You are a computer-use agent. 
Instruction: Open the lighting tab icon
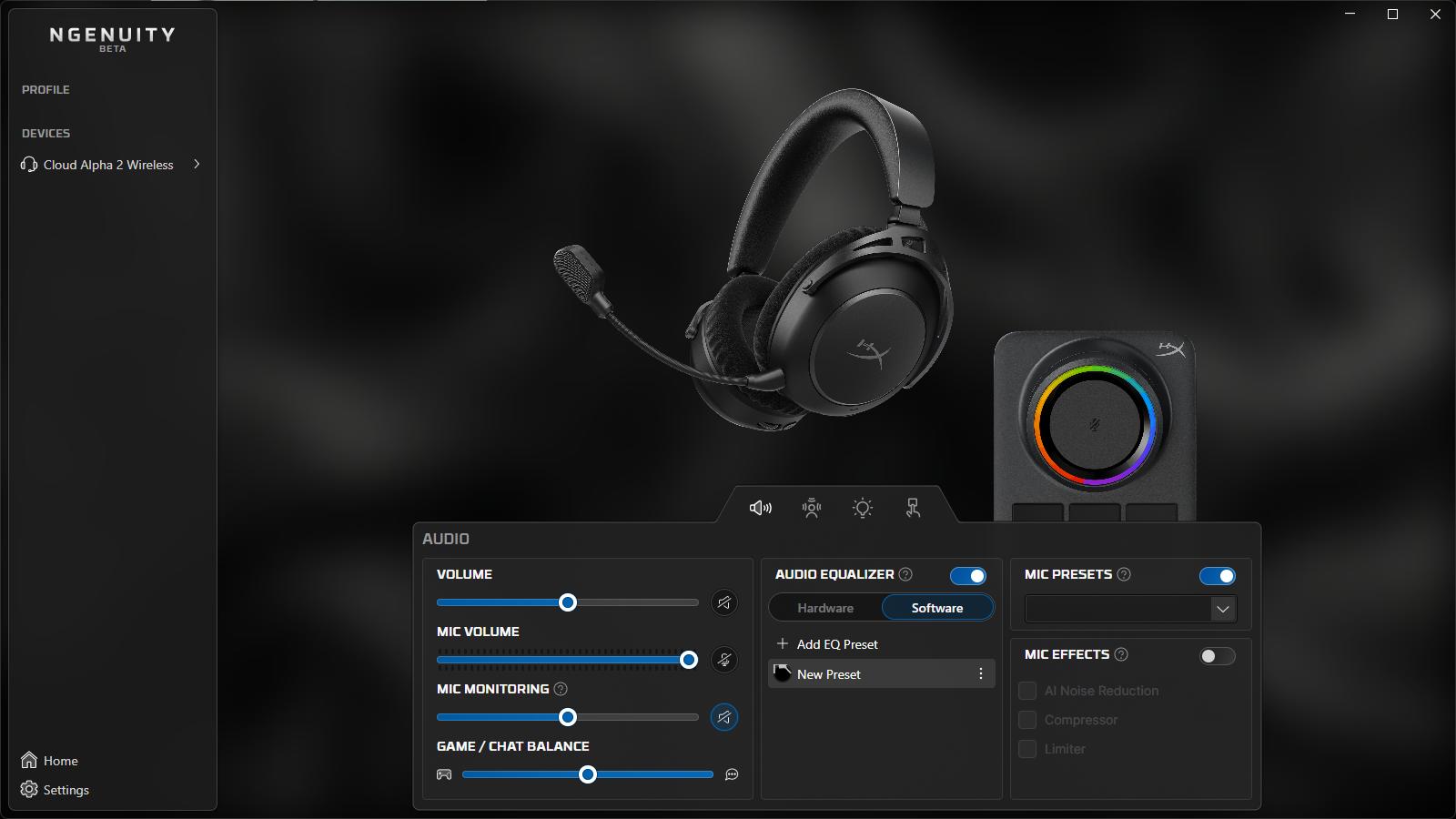(x=863, y=508)
